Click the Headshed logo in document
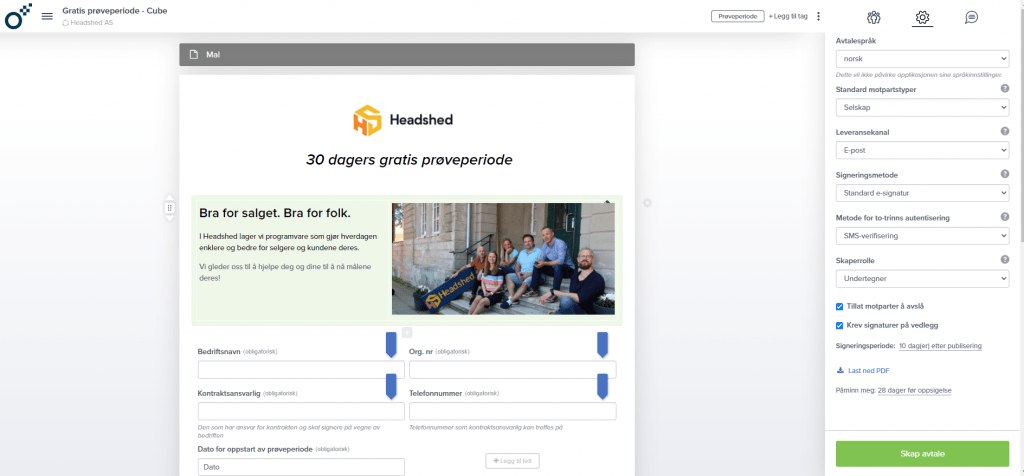1024x476 pixels. click(403, 120)
